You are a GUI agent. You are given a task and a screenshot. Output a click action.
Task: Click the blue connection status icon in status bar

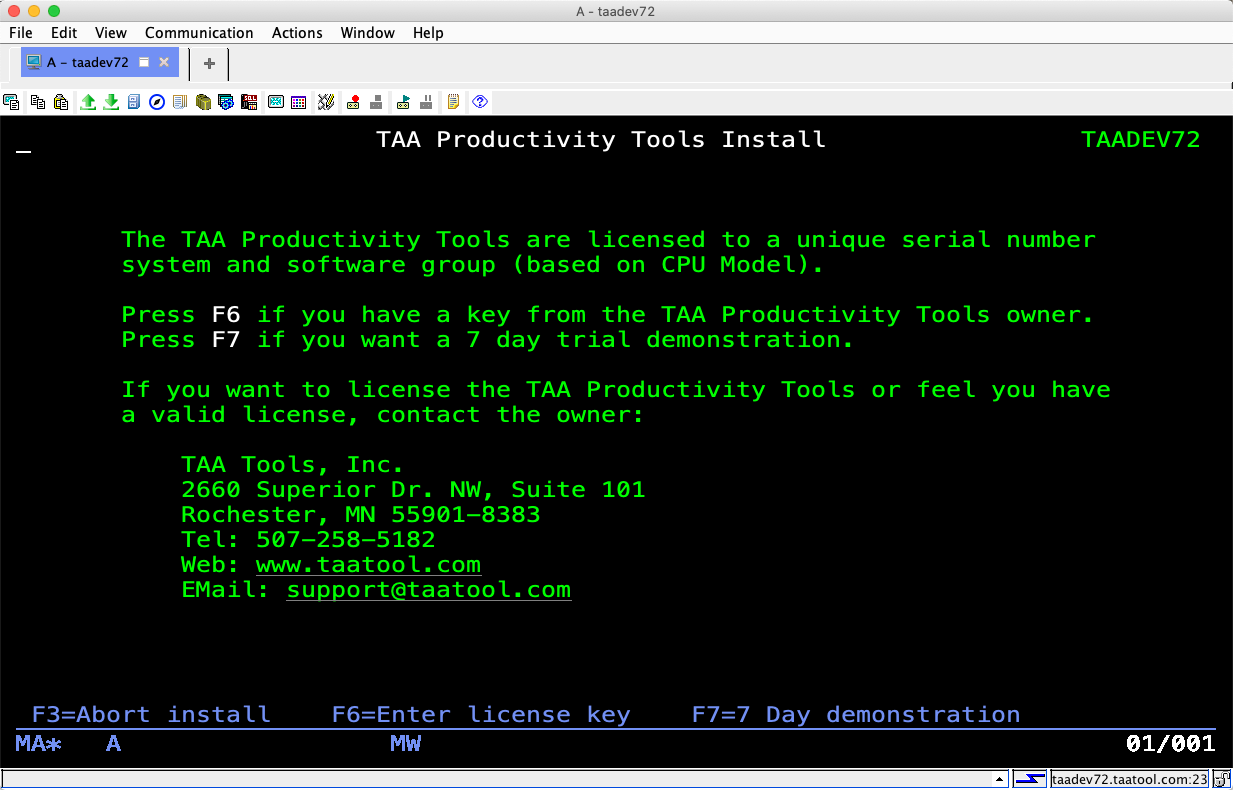pos(1029,779)
